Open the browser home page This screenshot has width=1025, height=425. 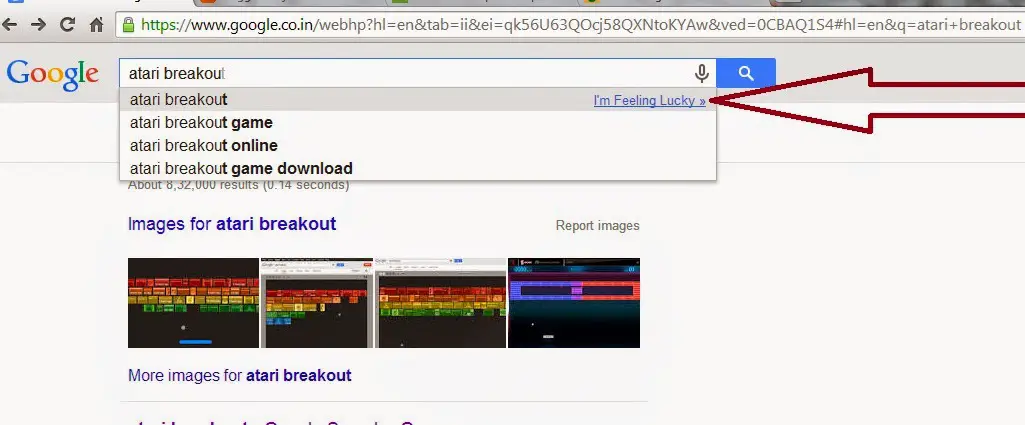click(x=96, y=25)
